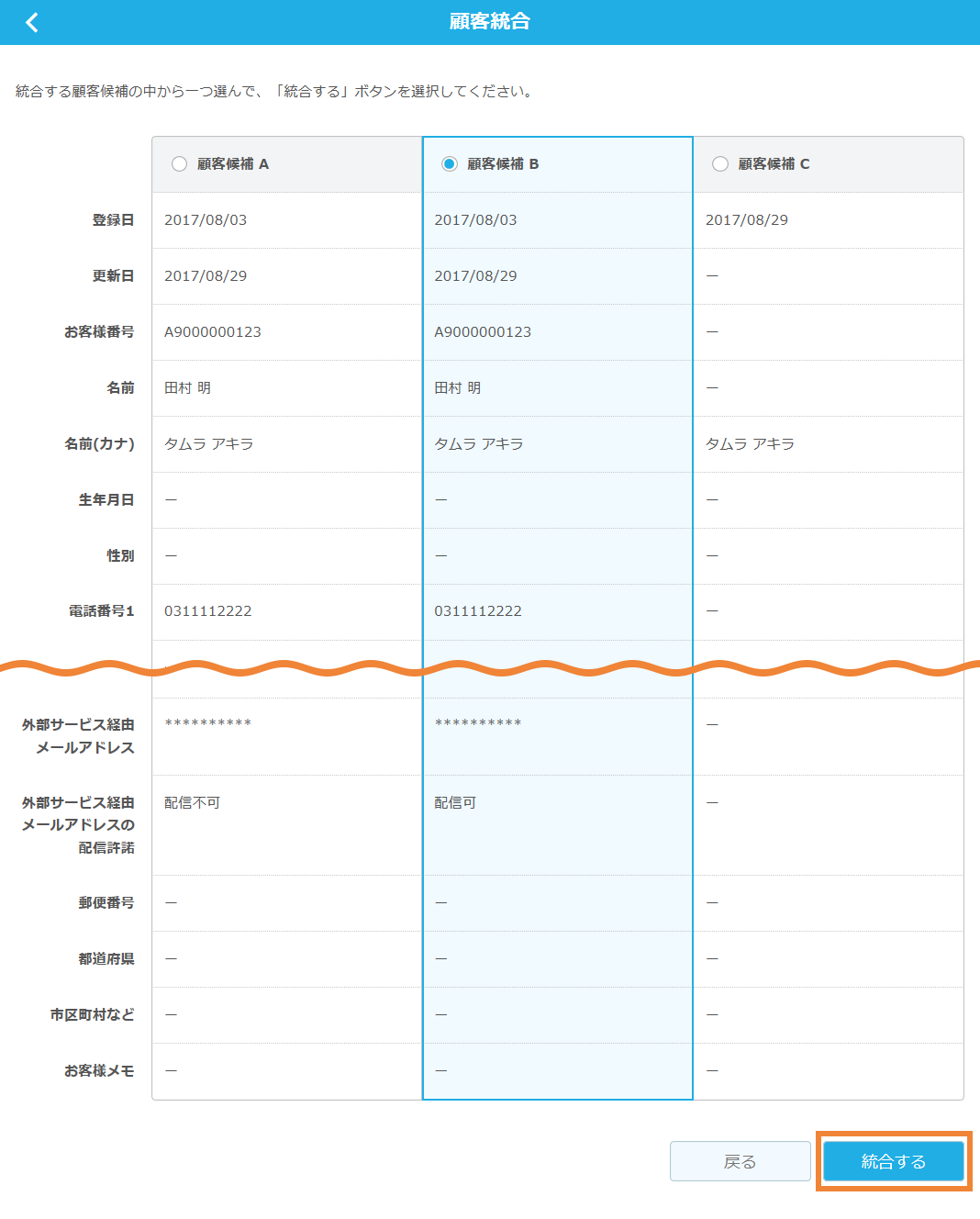The image size is (980, 1219).
Task: Click the 戻る button
Action: point(740,1160)
